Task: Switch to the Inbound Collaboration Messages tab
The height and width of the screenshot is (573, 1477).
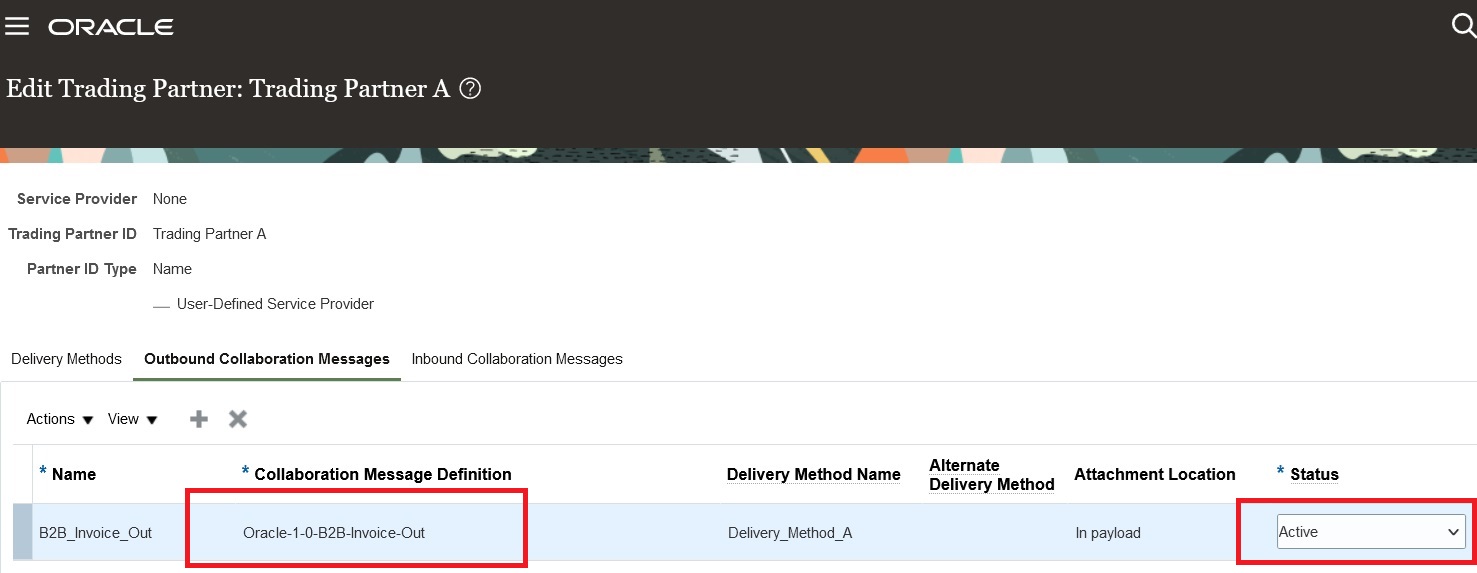Action: coord(517,359)
